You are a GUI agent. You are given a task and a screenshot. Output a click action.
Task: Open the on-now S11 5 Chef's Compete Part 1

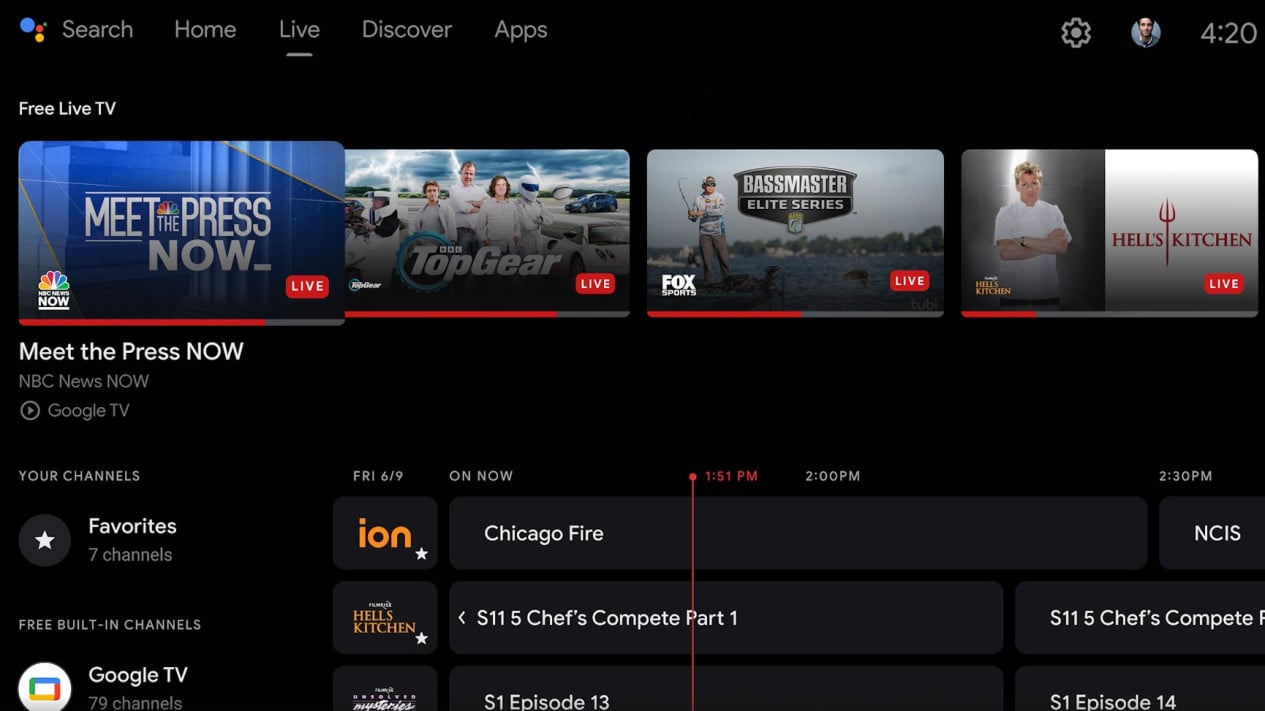tap(726, 618)
